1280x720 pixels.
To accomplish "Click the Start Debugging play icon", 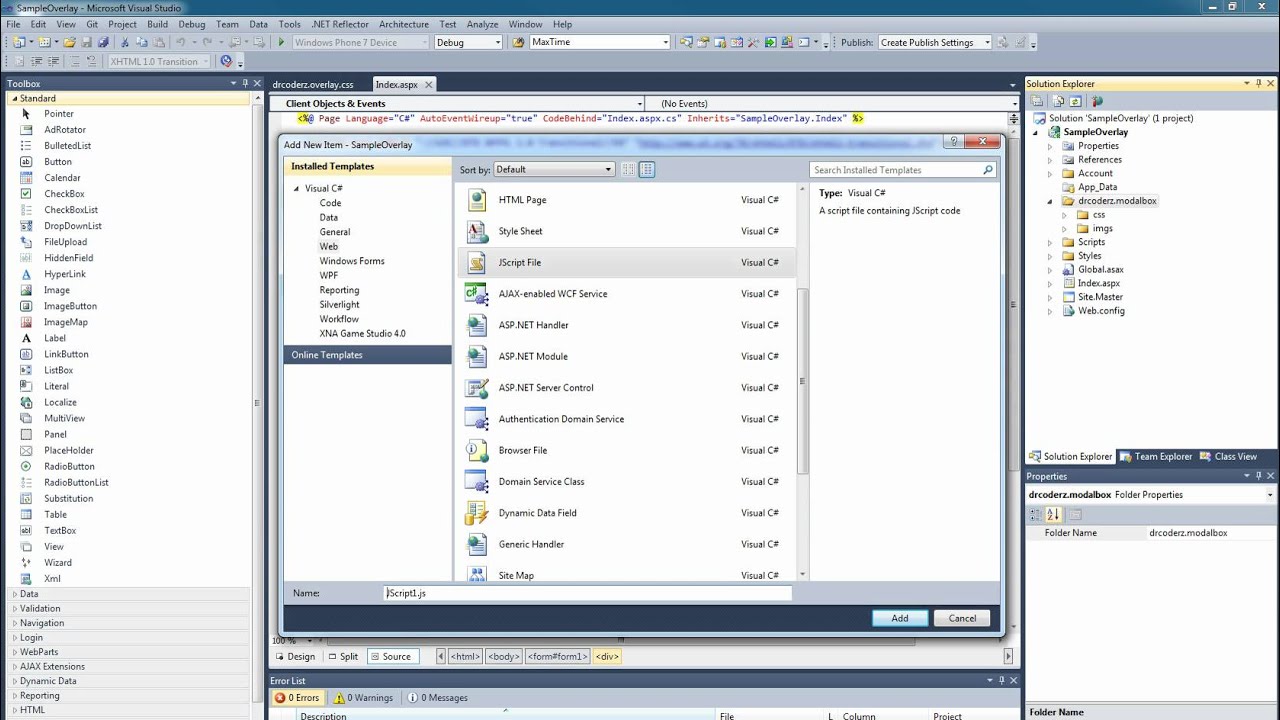I will tap(281, 42).
